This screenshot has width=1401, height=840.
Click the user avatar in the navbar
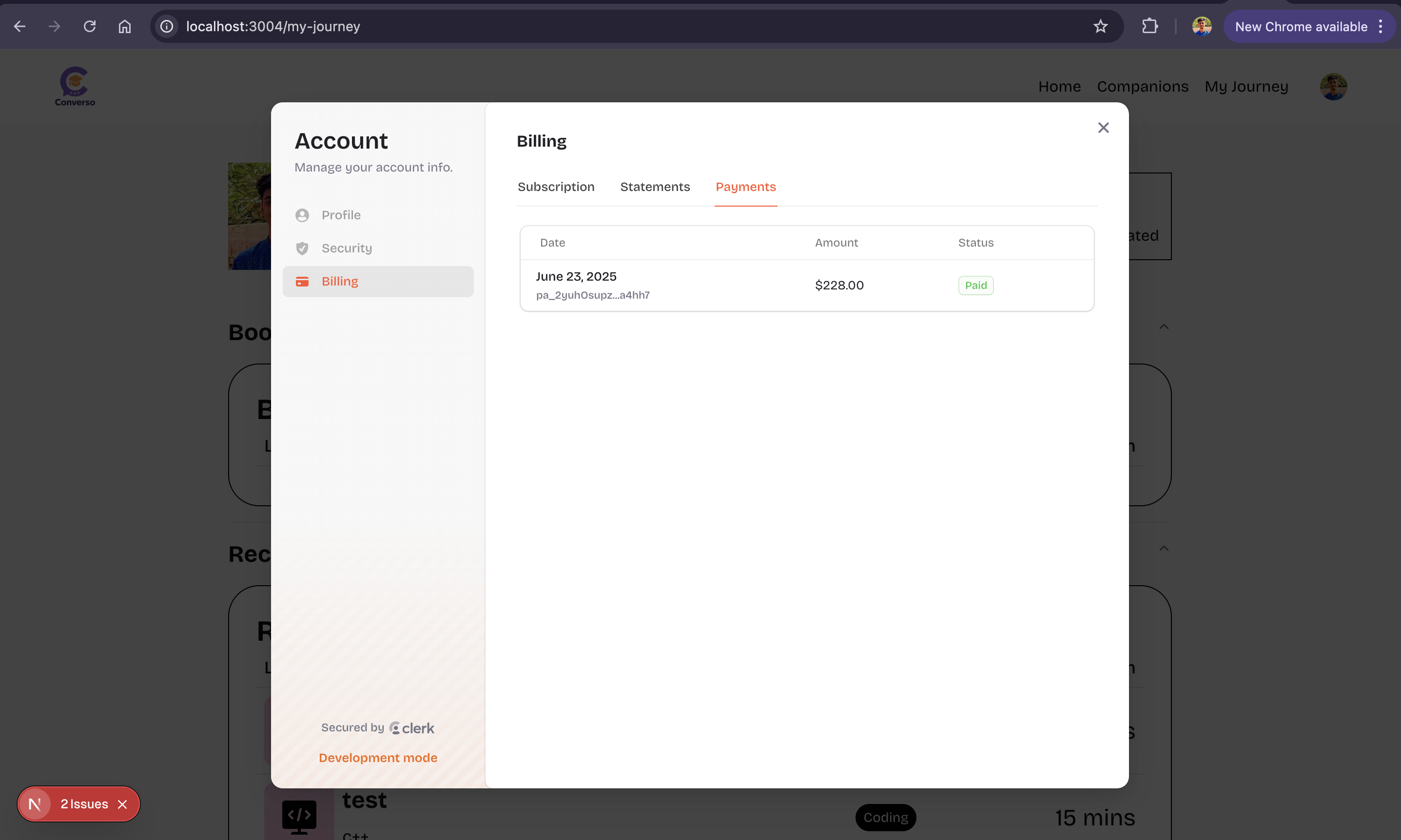[1333, 87]
